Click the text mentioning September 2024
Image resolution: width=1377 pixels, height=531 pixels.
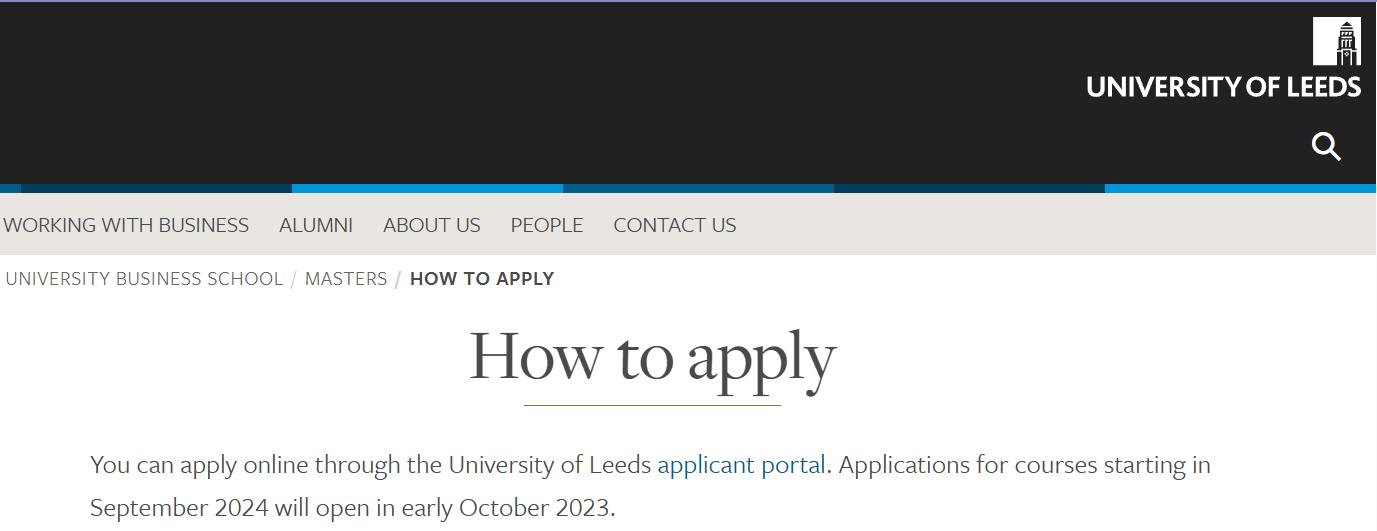[353, 507]
